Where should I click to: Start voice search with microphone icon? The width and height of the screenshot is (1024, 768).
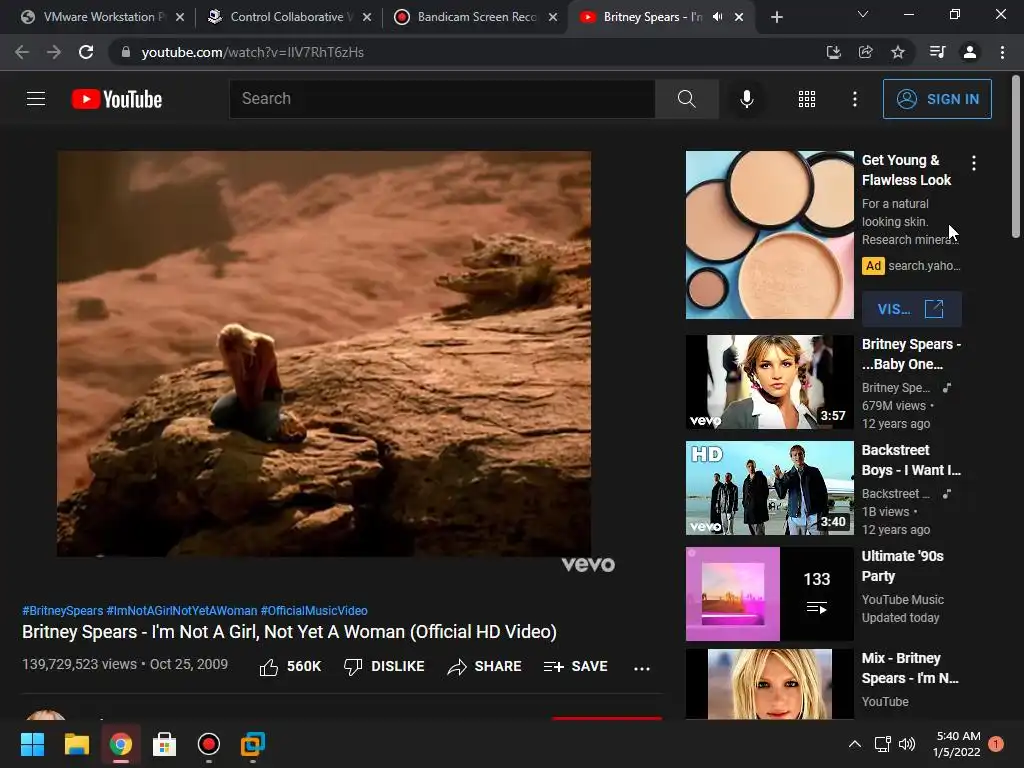point(746,99)
